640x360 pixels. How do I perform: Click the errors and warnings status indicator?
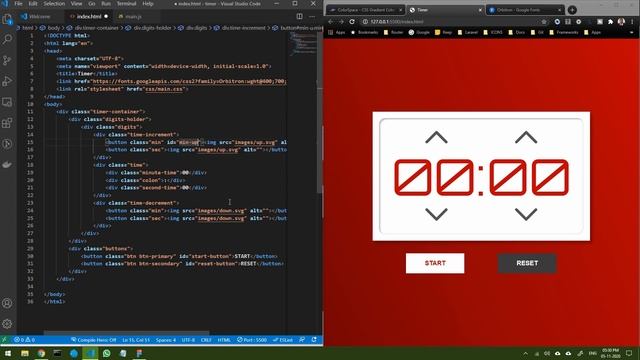[24, 340]
